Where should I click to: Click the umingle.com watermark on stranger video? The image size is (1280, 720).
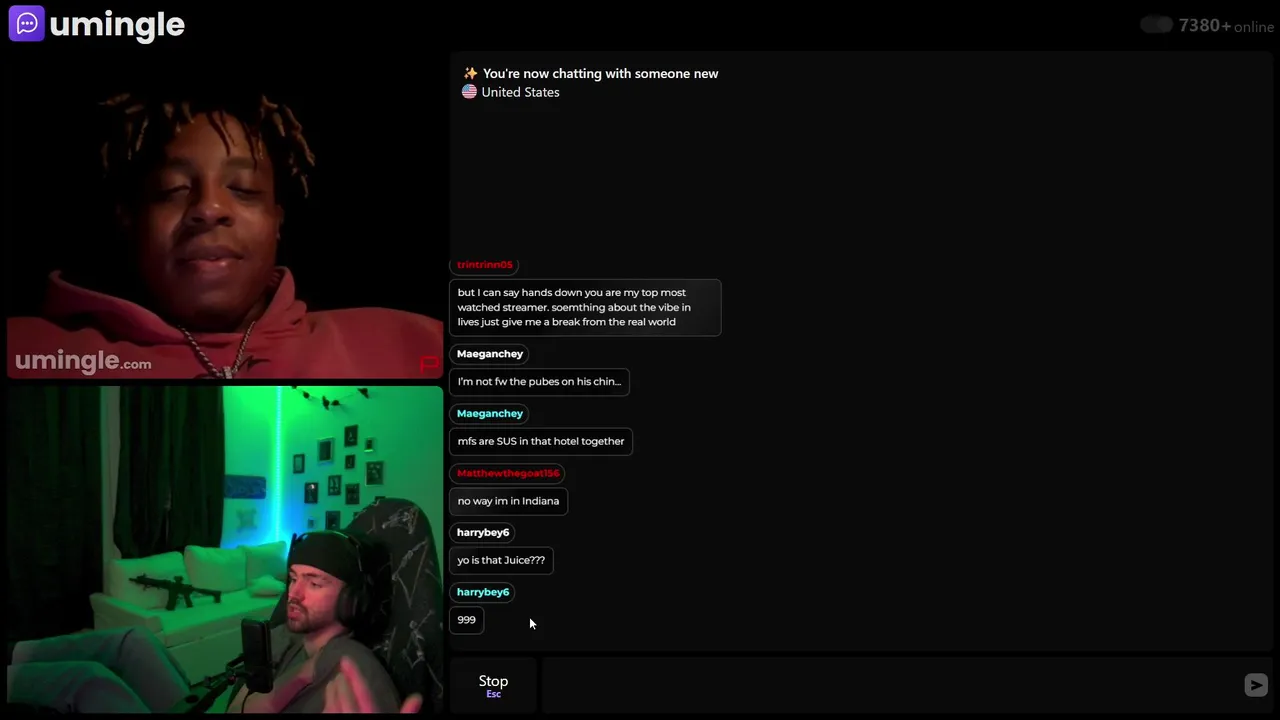(83, 361)
